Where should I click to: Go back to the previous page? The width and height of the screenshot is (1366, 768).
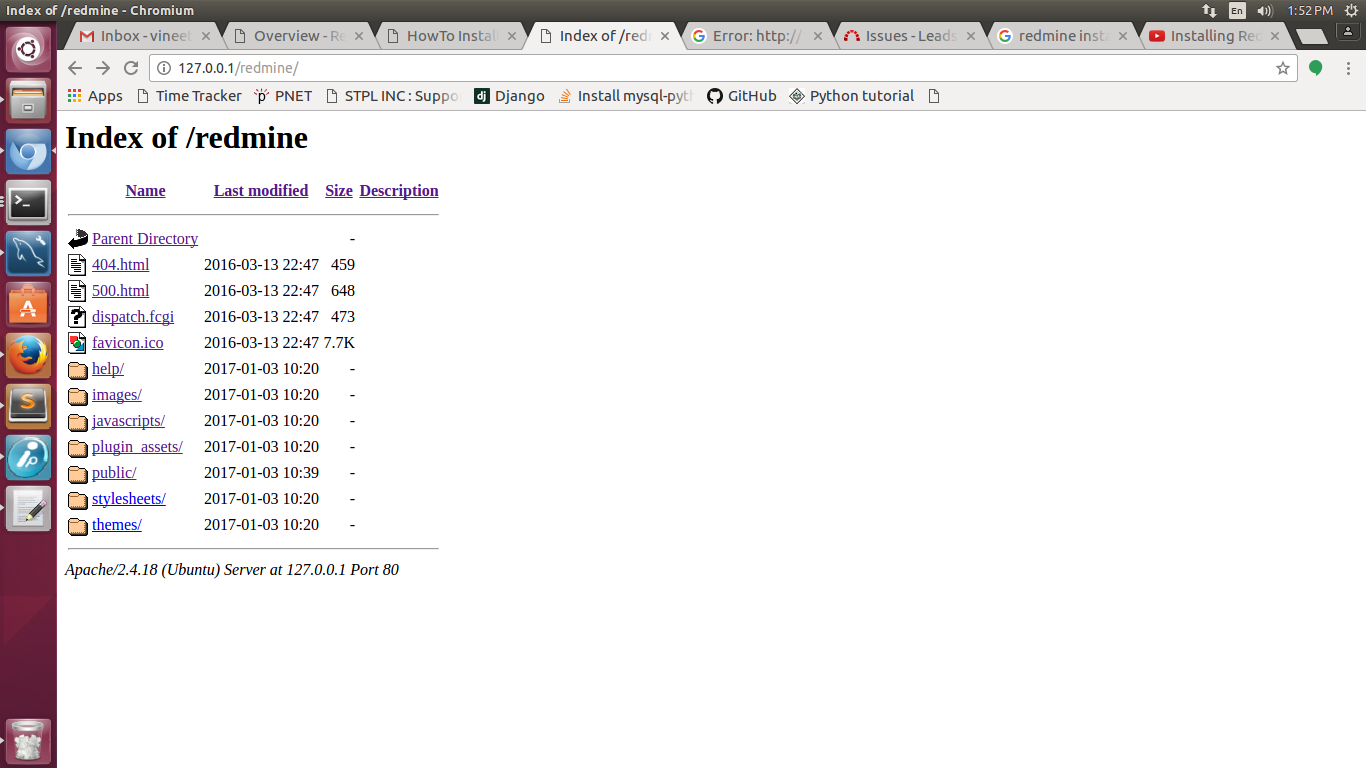75,68
